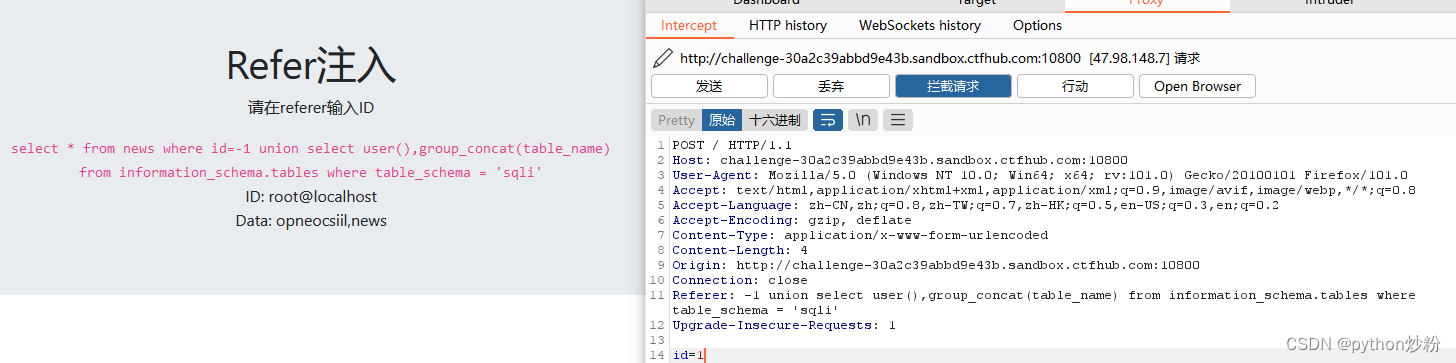The width and height of the screenshot is (1456, 363).
Task: Toggle the 拦截请求 intercept button
Action: click(953, 86)
